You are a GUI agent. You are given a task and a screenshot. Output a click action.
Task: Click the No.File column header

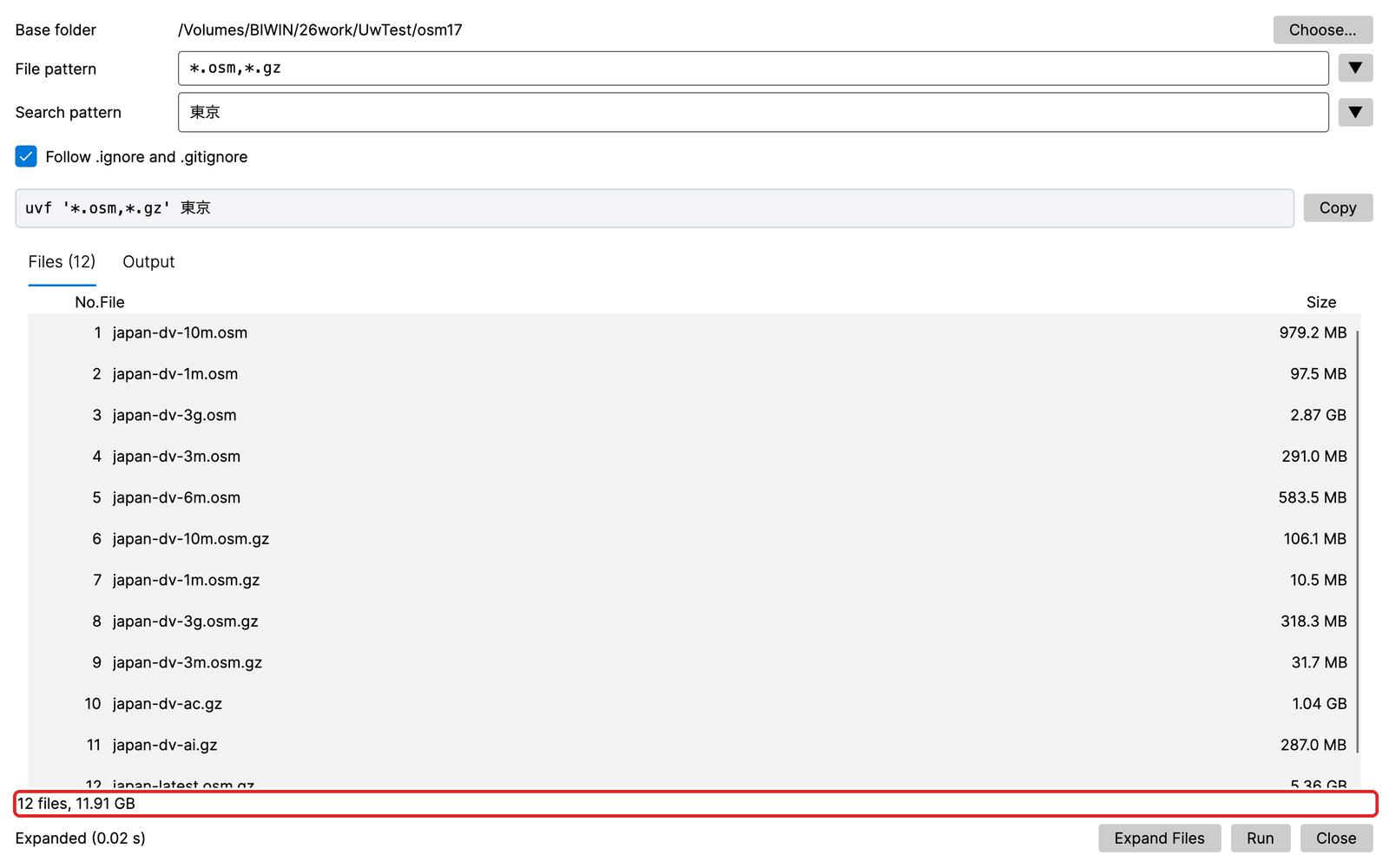(99, 302)
